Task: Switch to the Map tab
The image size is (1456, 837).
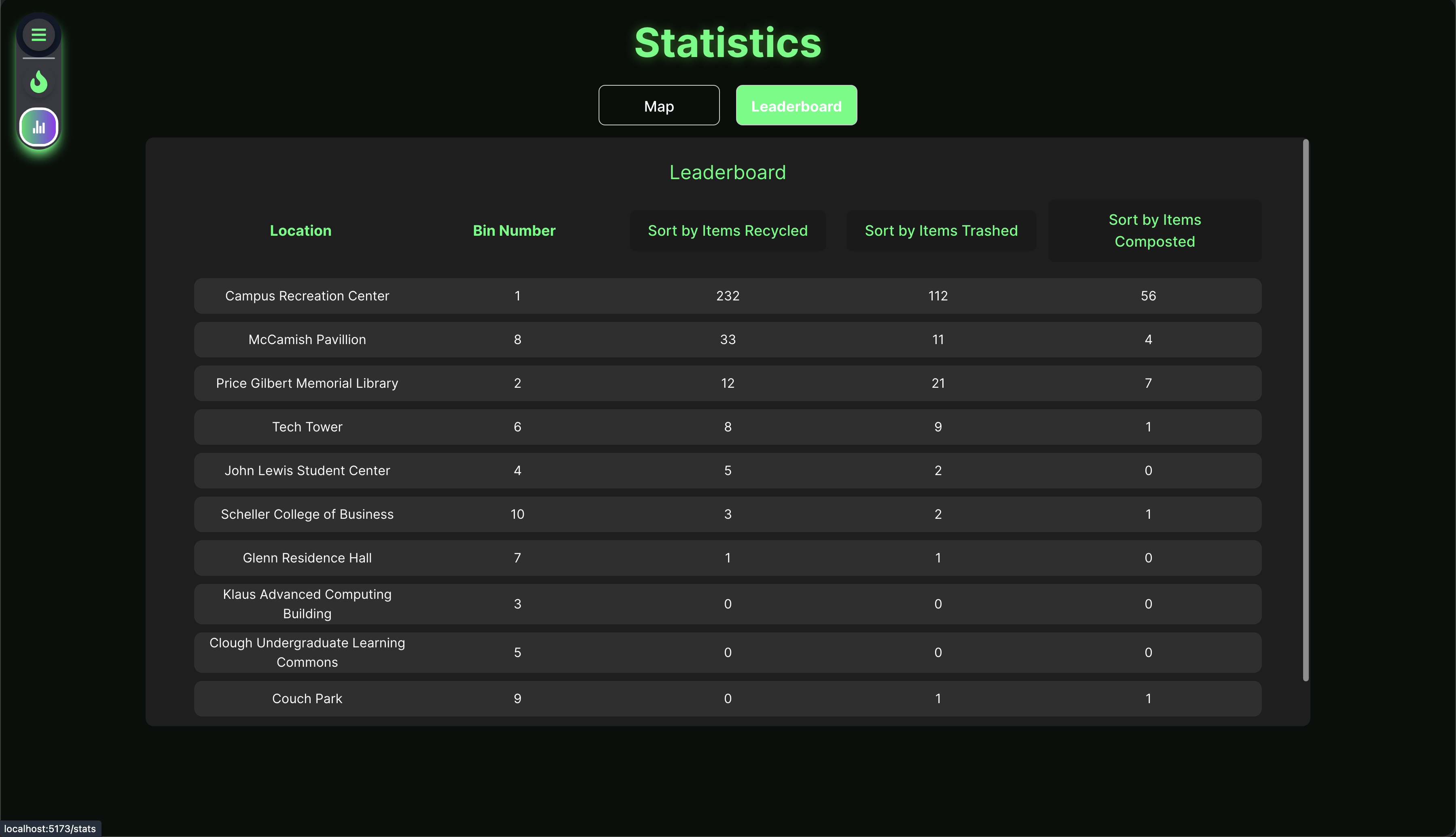Action: [x=659, y=106]
